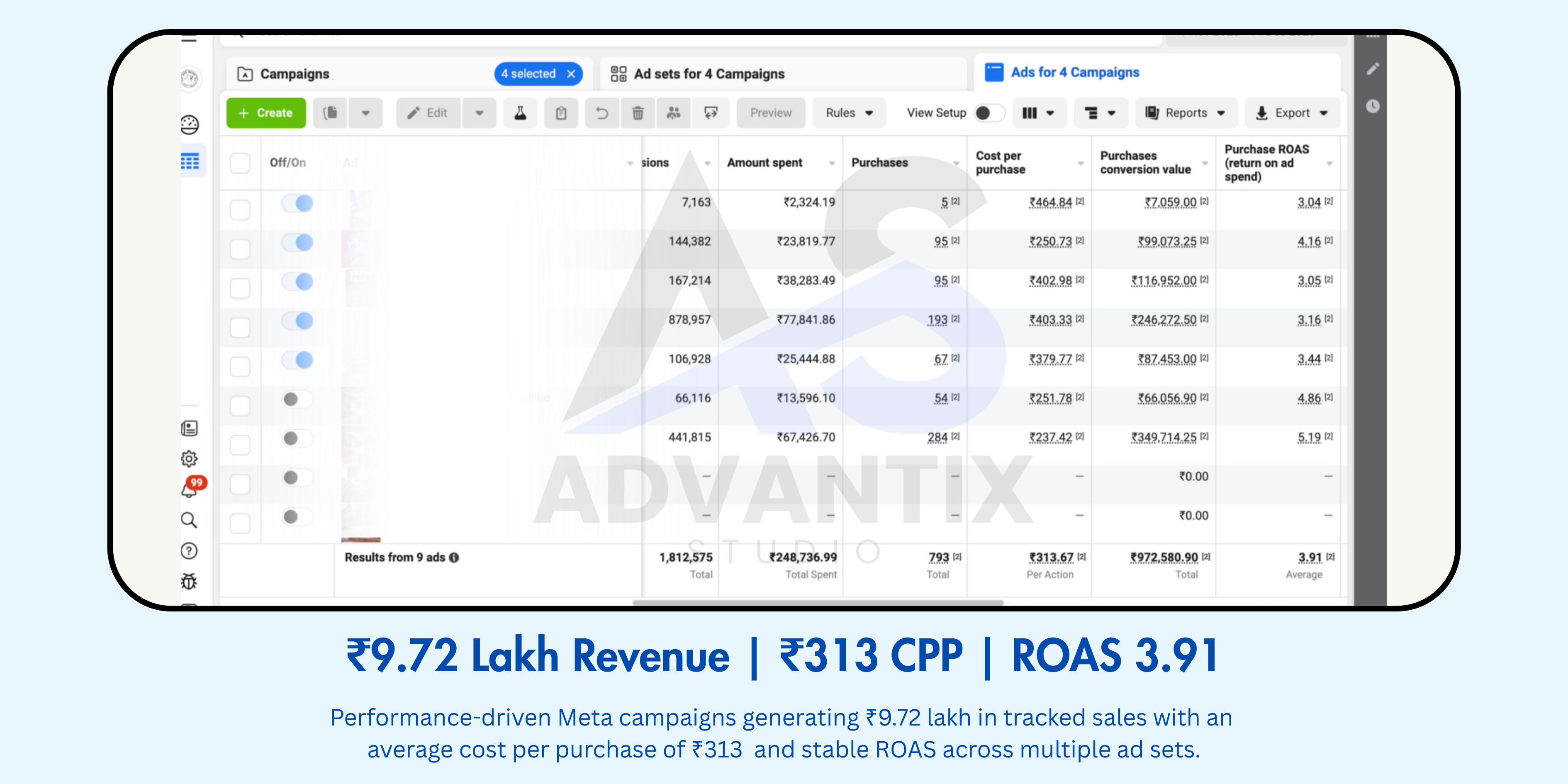The width and height of the screenshot is (1568, 784).
Task: Click the help question mark icon
Action: pyautogui.click(x=189, y=551)
